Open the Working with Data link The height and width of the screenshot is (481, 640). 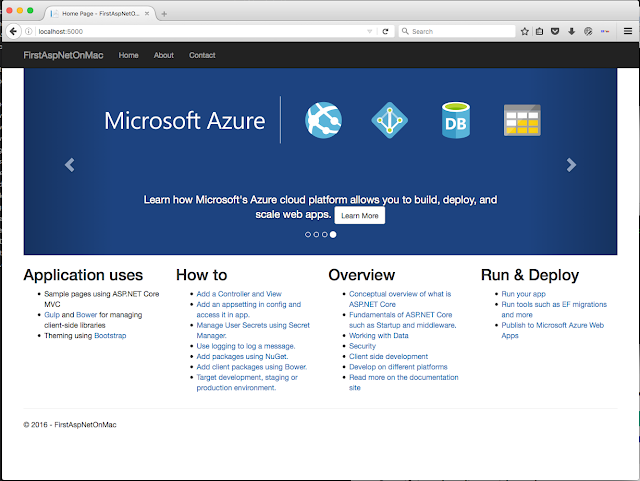pos(379,336)
